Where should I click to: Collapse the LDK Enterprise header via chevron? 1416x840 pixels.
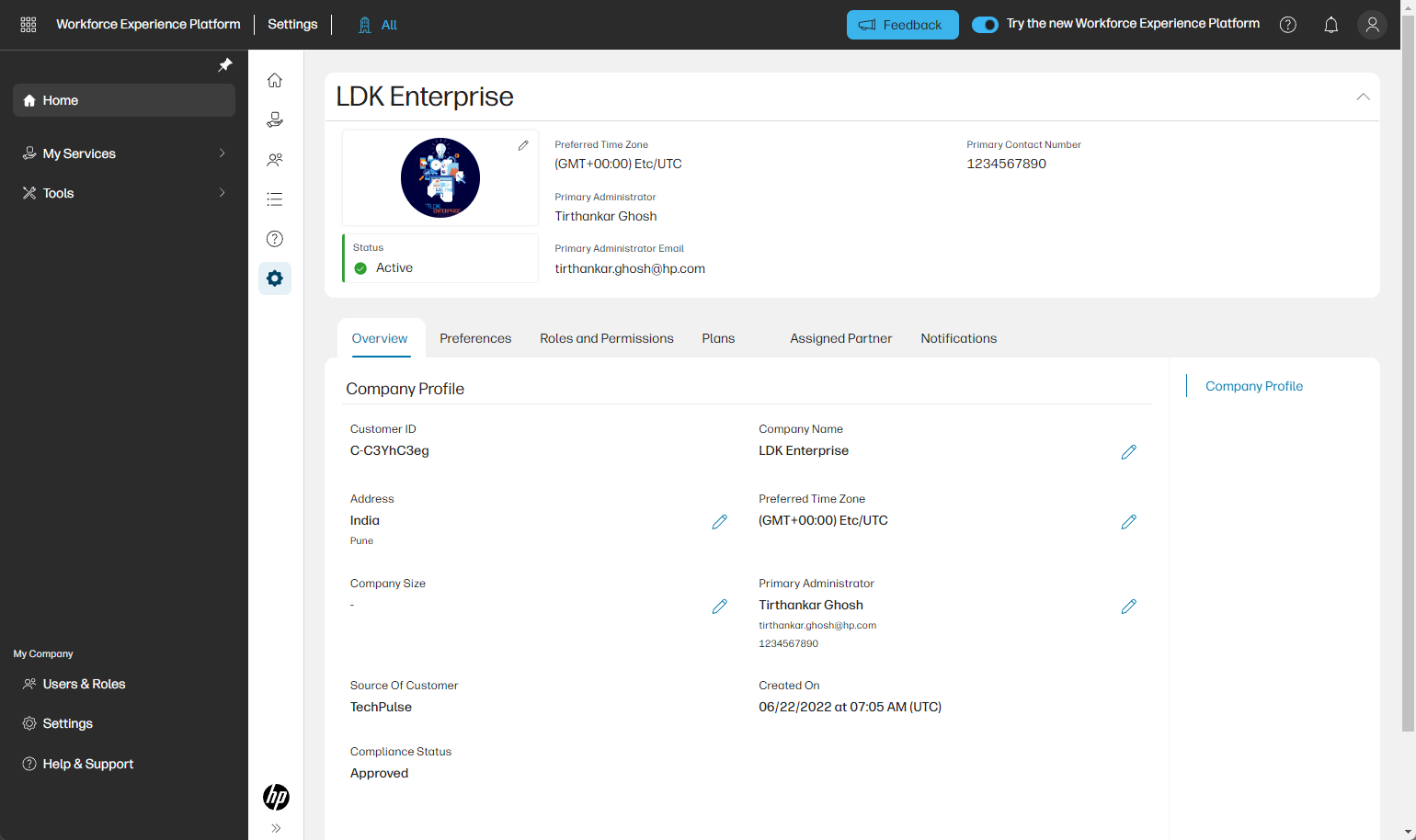pos(1363,96)
